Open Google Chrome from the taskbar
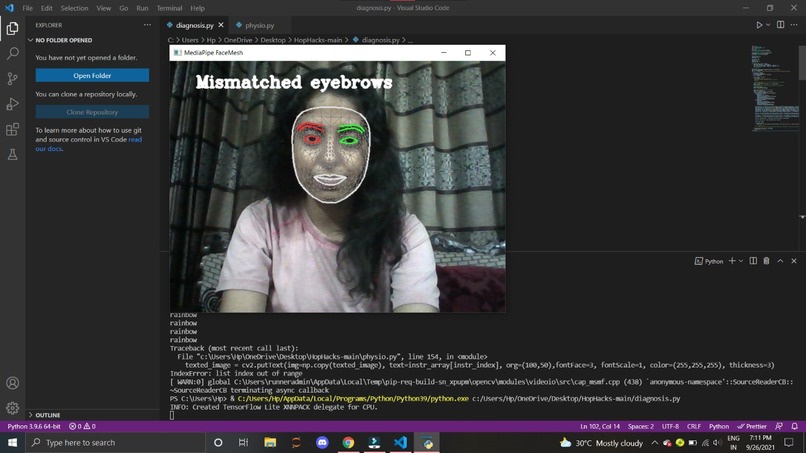806x453 pixels. [x=349, y=442]
